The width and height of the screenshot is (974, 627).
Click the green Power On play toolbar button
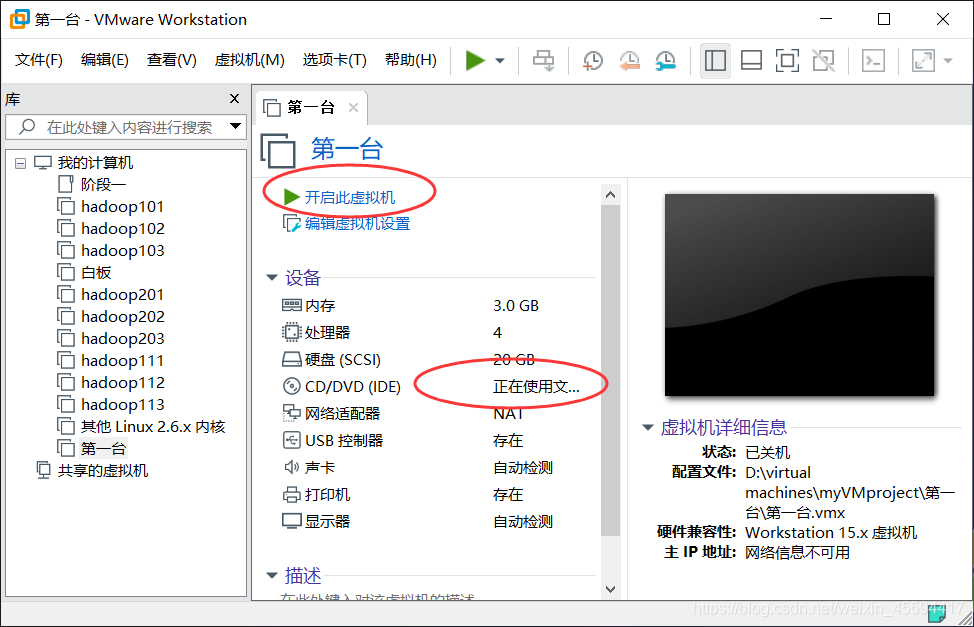(x=475, y=60)
